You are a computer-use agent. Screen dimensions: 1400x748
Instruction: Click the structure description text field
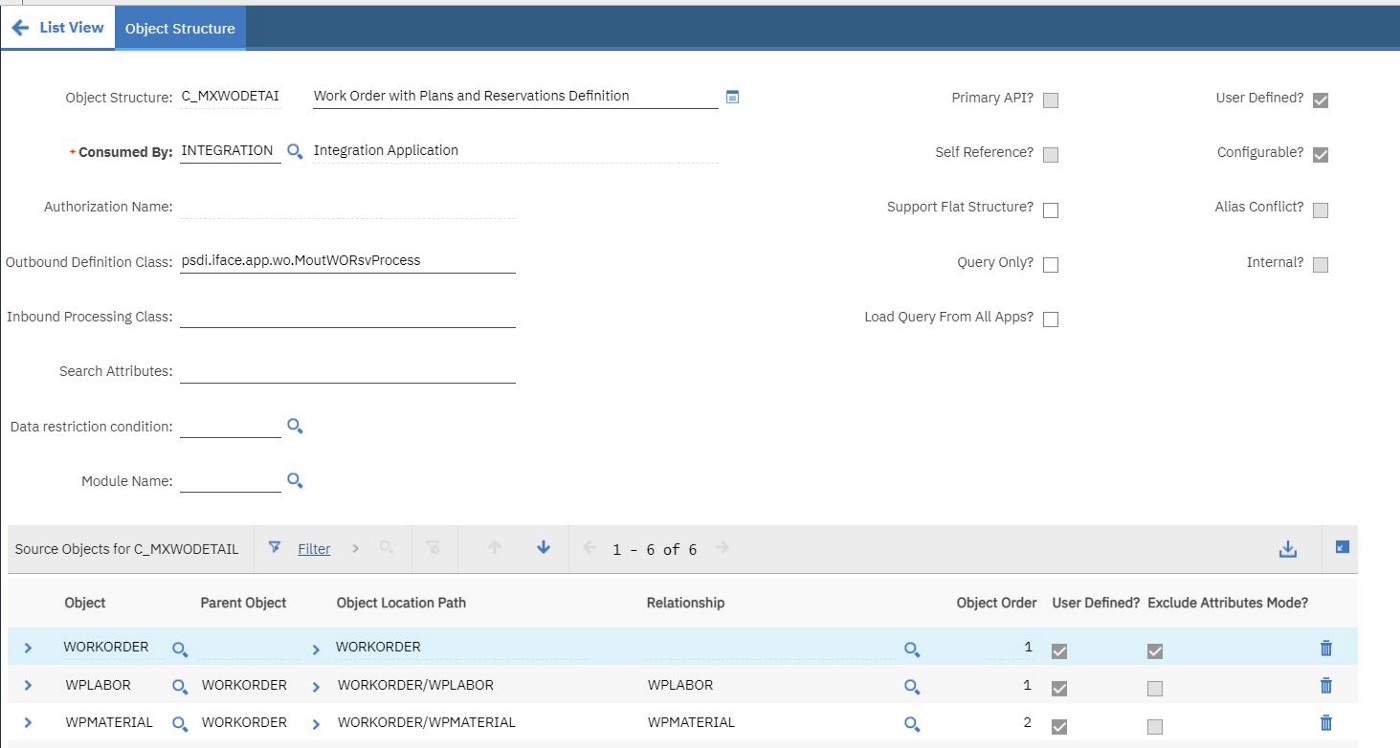[515, 96]
